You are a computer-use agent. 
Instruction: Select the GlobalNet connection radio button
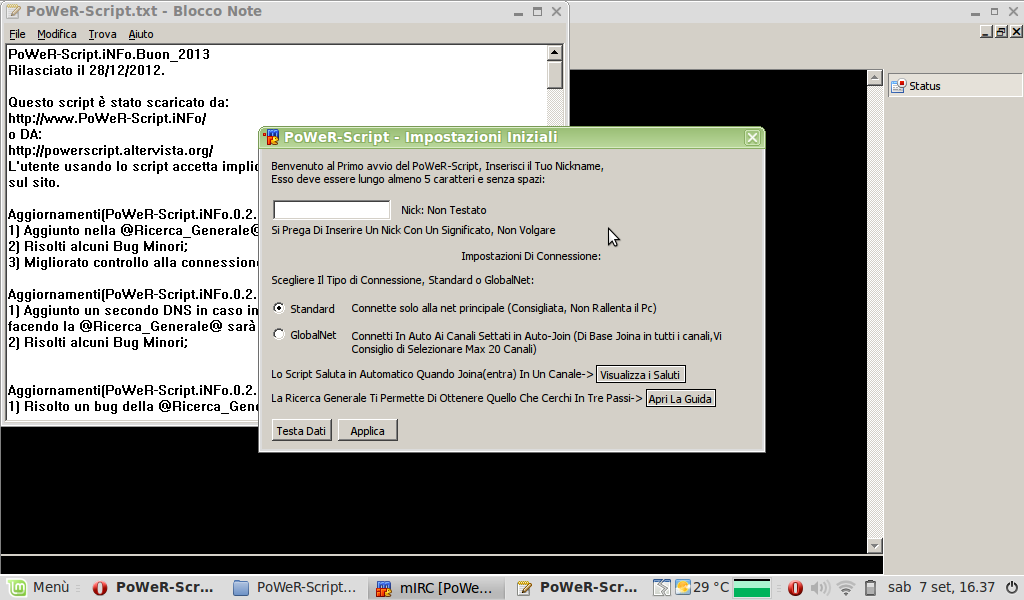279,334
